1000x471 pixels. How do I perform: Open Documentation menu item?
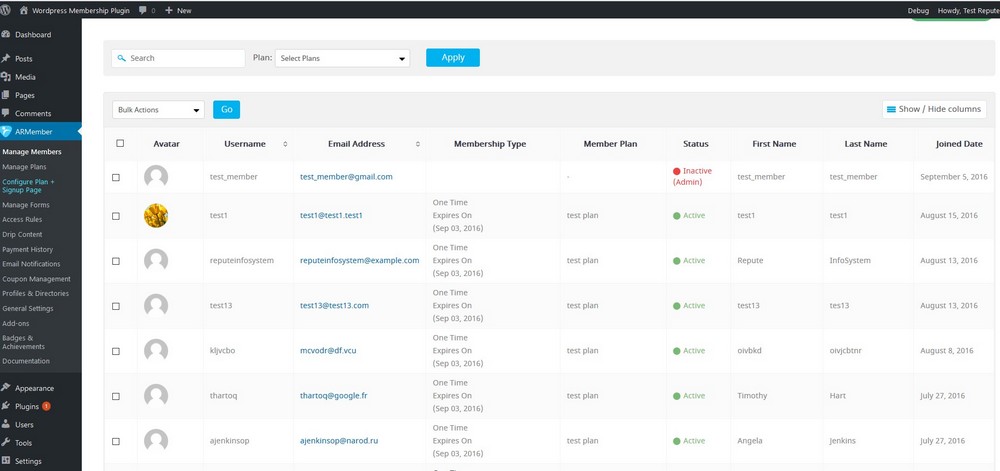click(x=26, y=361)
